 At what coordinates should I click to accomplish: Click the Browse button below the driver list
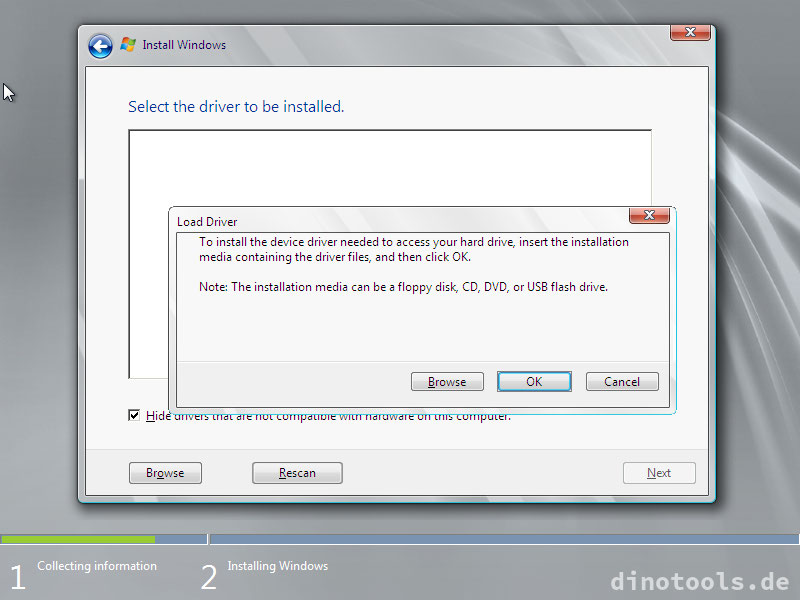[165, 473]
